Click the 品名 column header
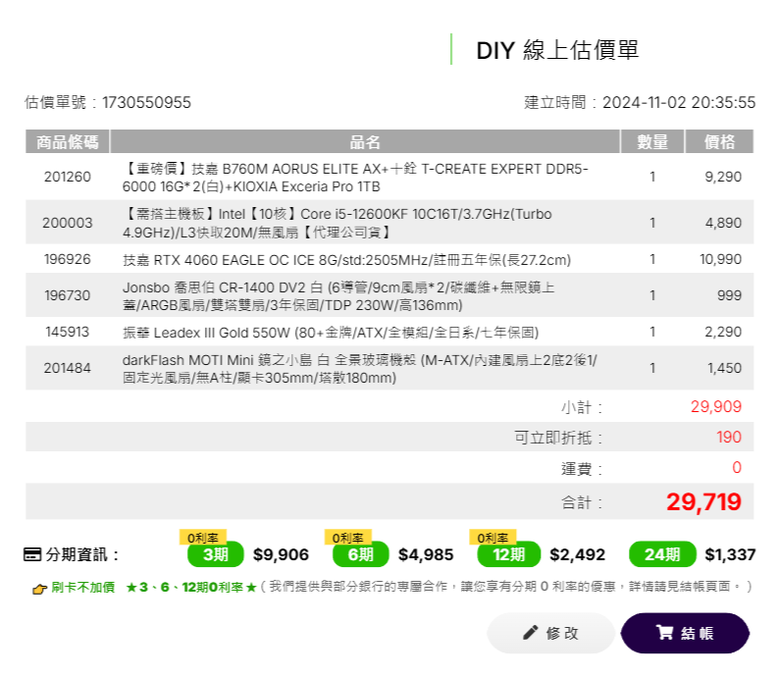 coord(365,142)
